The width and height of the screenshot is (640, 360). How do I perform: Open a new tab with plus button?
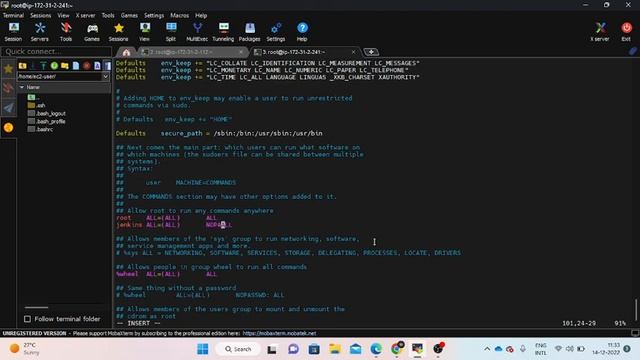(x=371, y=52)
